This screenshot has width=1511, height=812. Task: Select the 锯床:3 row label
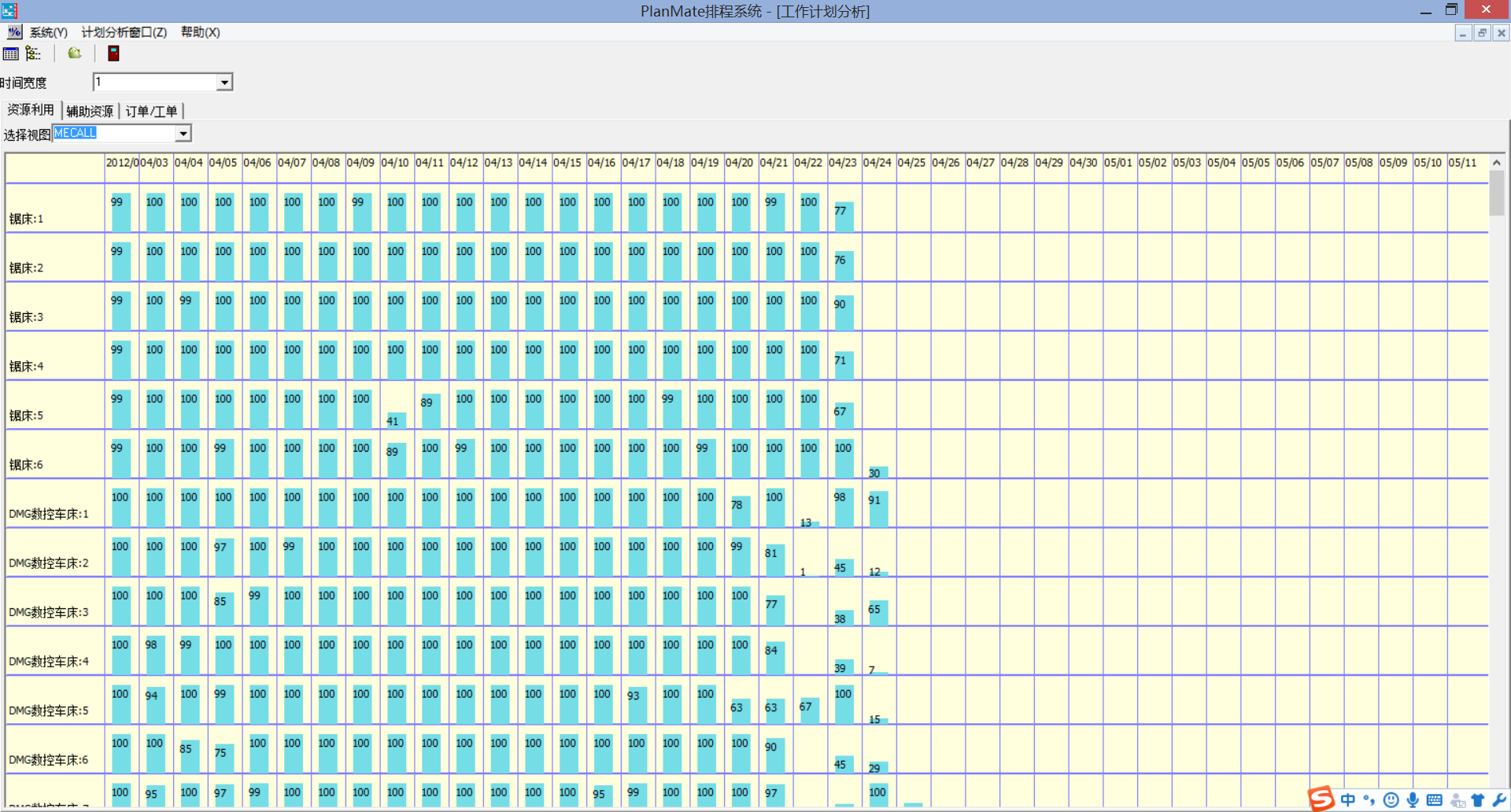click(27, 317)
